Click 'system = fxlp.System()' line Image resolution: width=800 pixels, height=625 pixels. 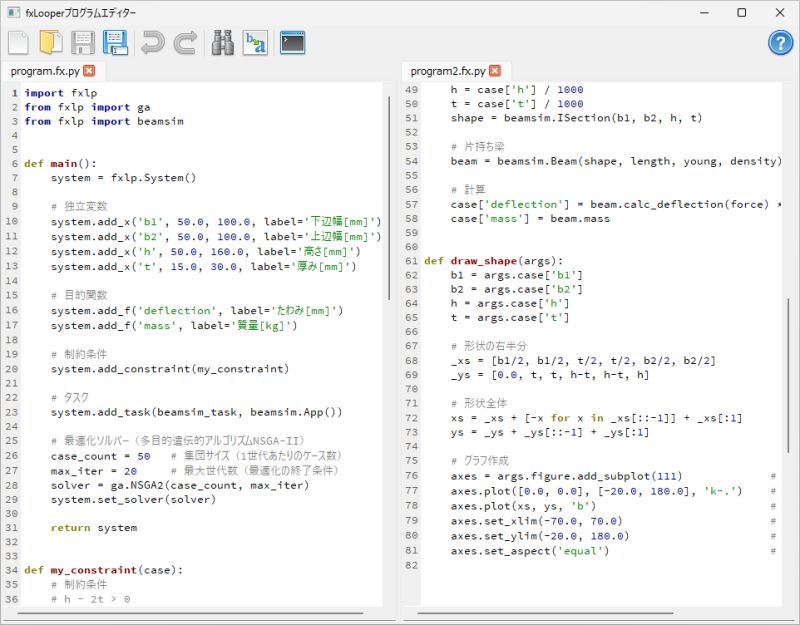(123, 178)
